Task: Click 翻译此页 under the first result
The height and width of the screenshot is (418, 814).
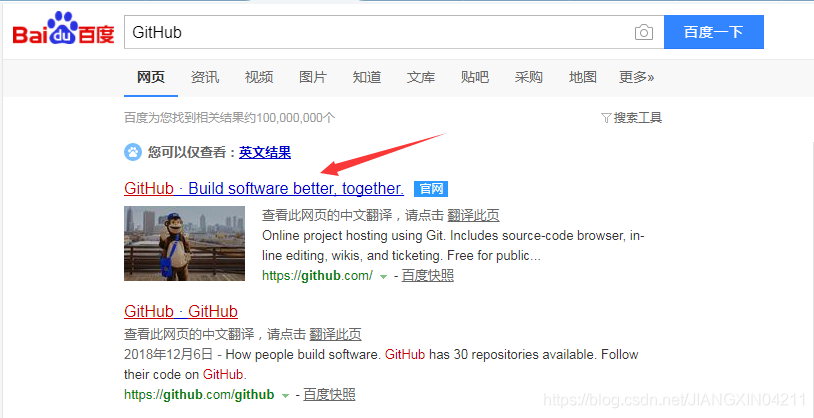Action: click(473, 215)
